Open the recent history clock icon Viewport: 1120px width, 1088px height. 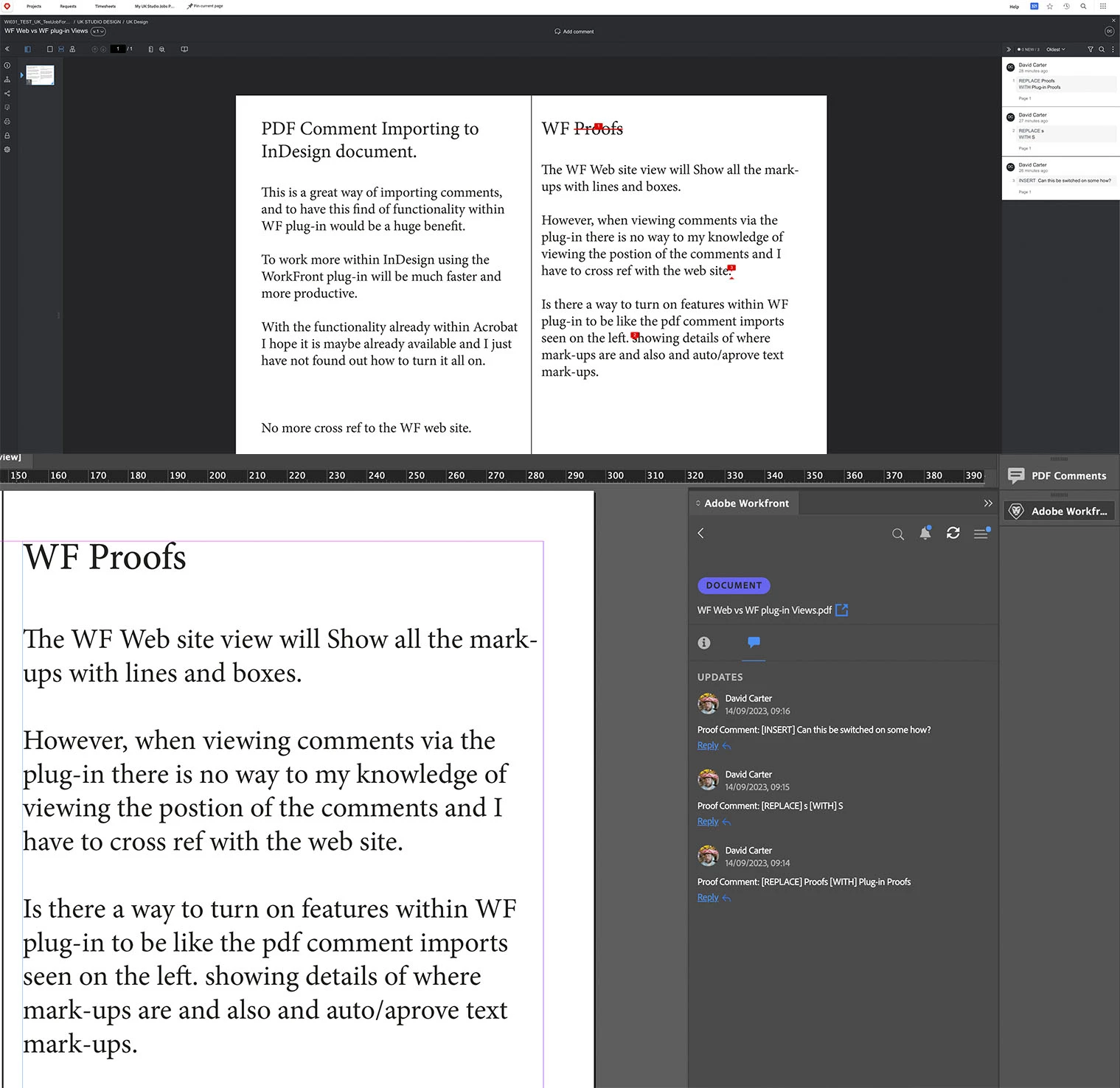[x=1066, y=6]
